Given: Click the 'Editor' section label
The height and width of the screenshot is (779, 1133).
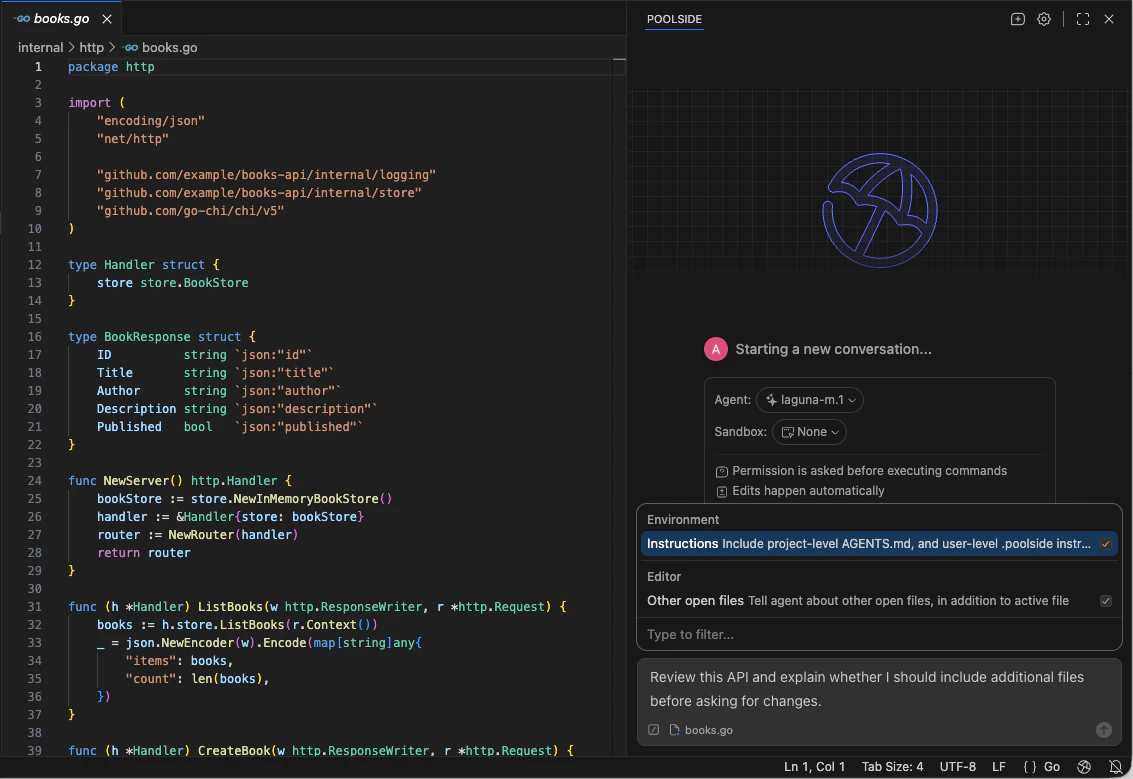Looking at the screenshot, I should (x=664, y=577).
